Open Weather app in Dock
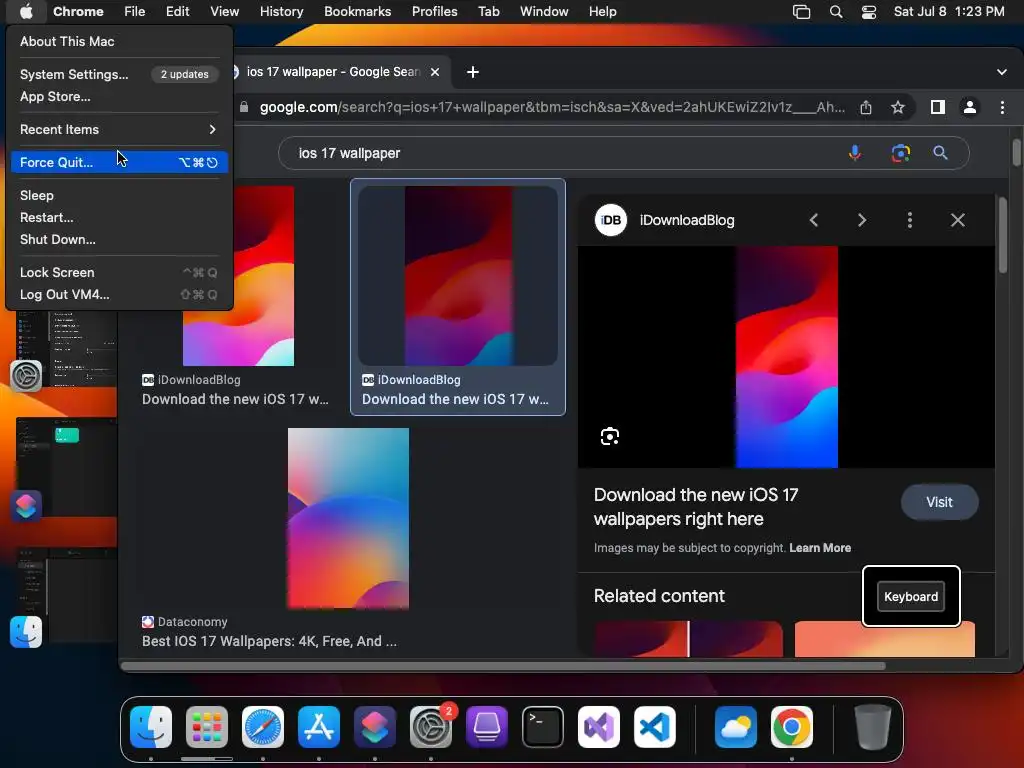1024x768 pixels. [735, 727]
